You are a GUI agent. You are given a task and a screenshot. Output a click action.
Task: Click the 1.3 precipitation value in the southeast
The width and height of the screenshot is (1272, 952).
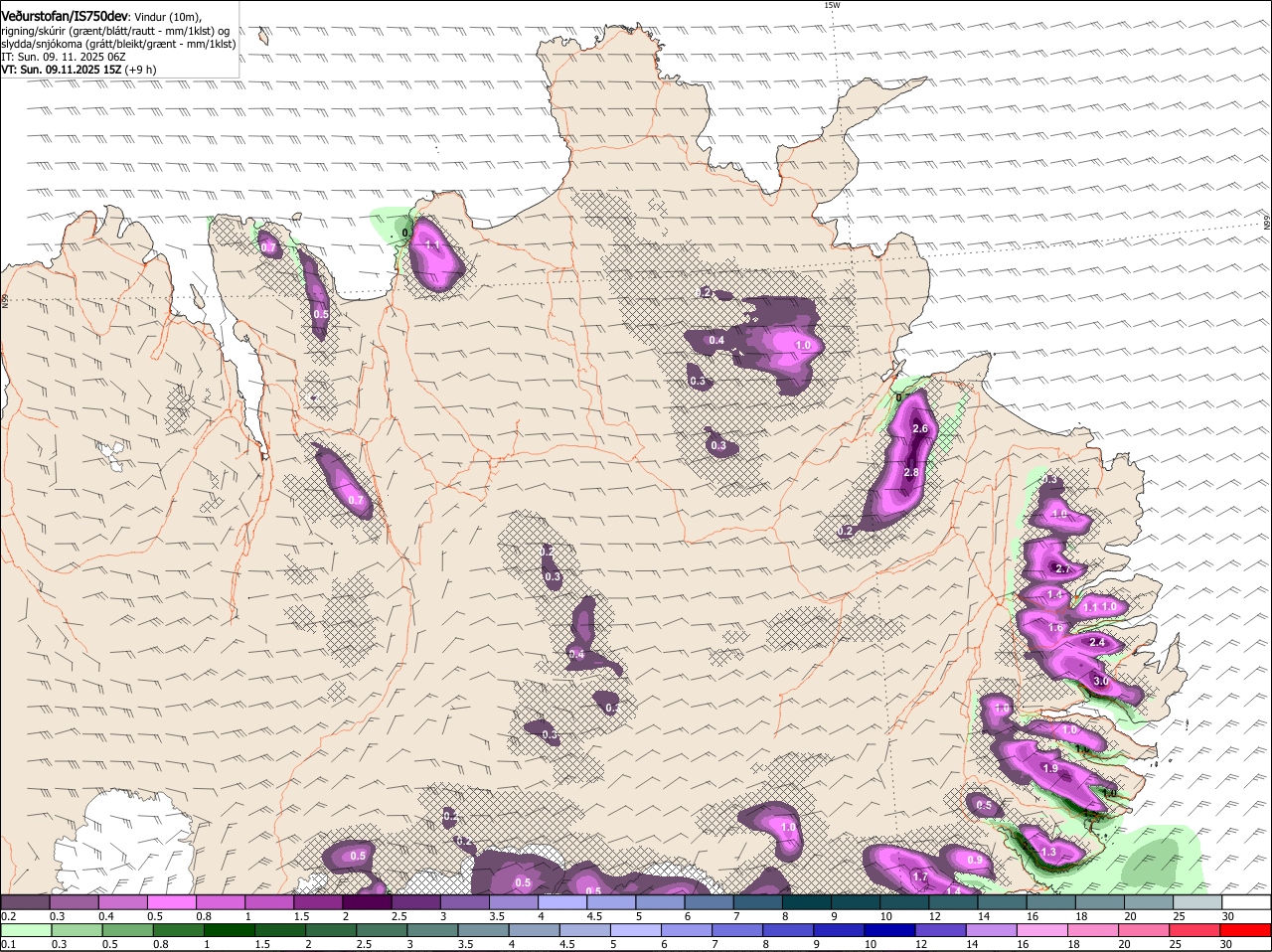point(1048,853)
